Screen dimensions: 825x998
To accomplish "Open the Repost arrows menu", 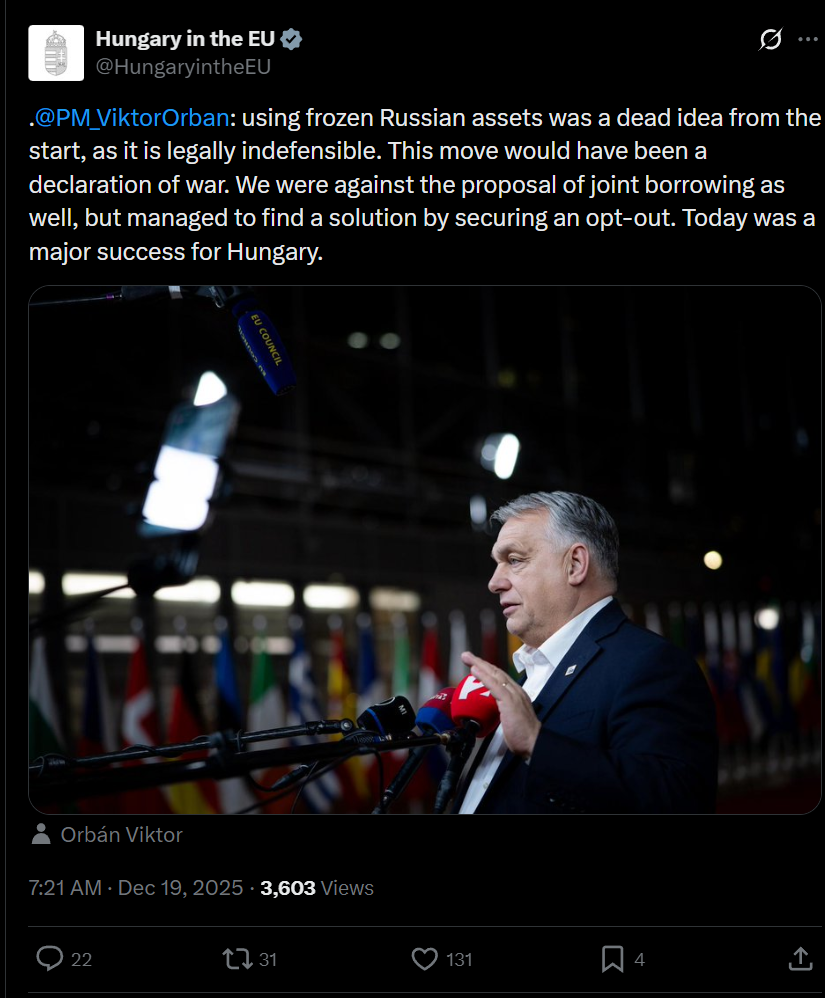I will point(236,959).
